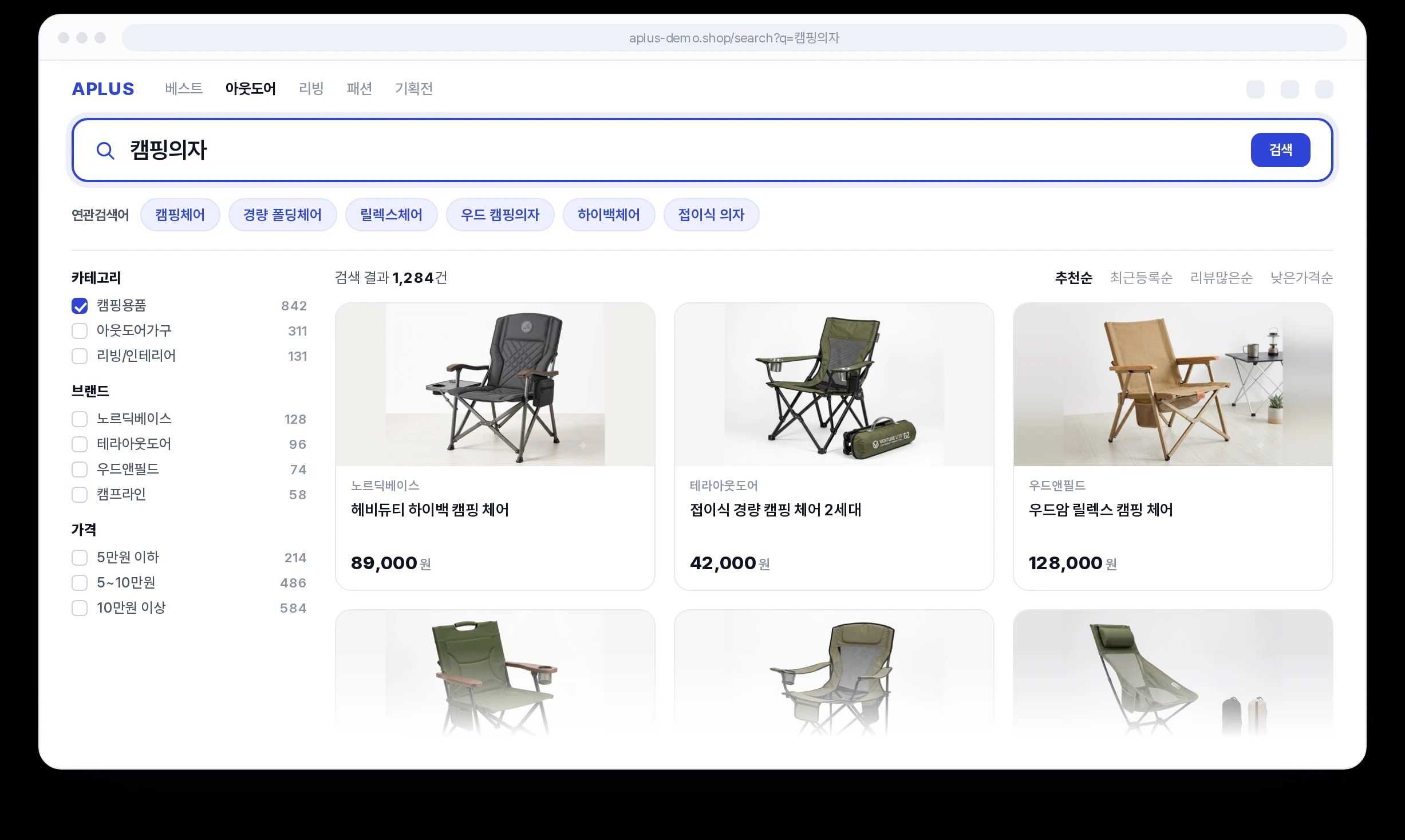1405x840 pixels.
Task: Open the 리빙 navigation menu
Action: [311, 89]
